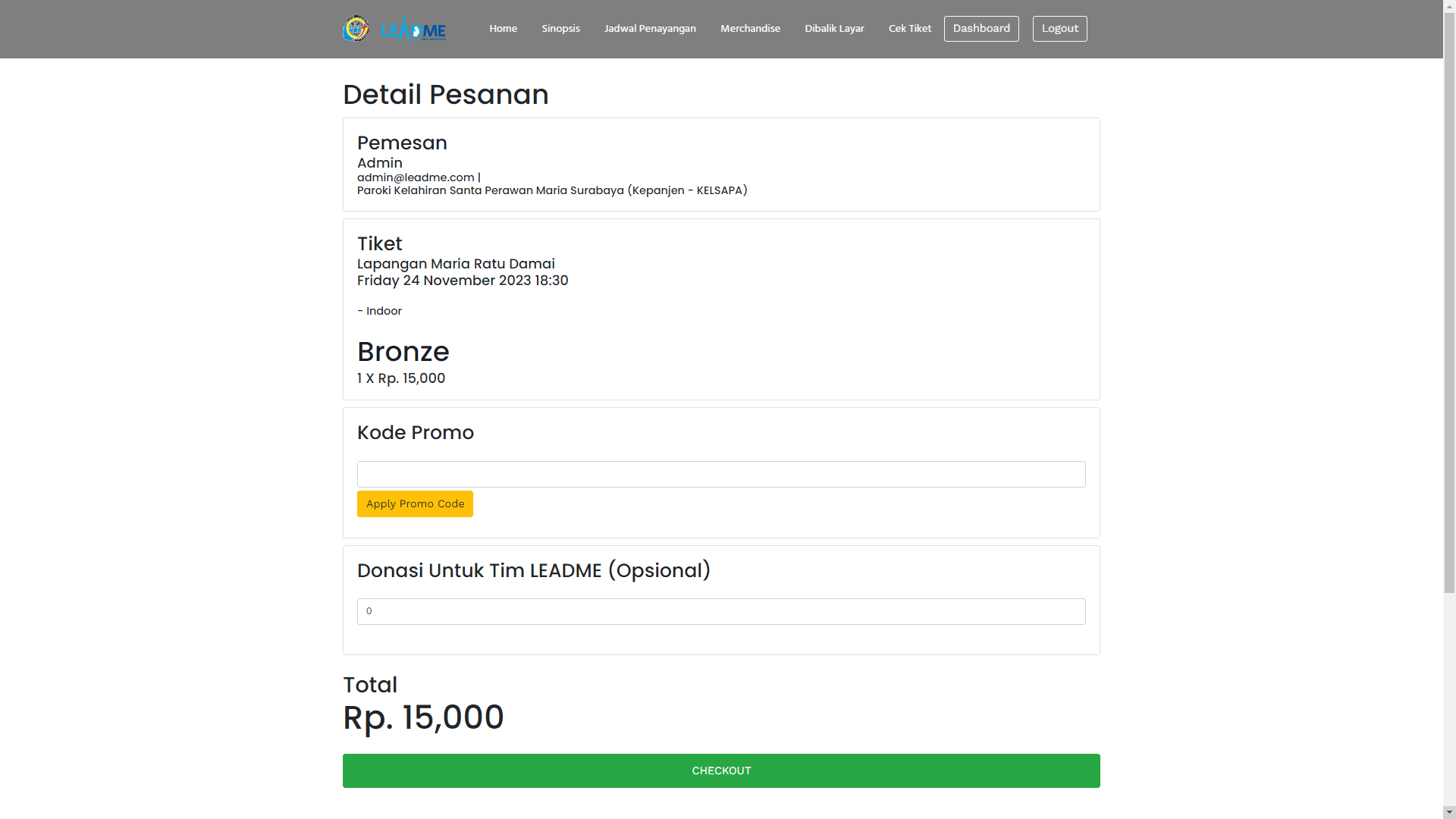This screenshot has height=819, width=1456.
Task: Go to the Home page
Action: 503,29
